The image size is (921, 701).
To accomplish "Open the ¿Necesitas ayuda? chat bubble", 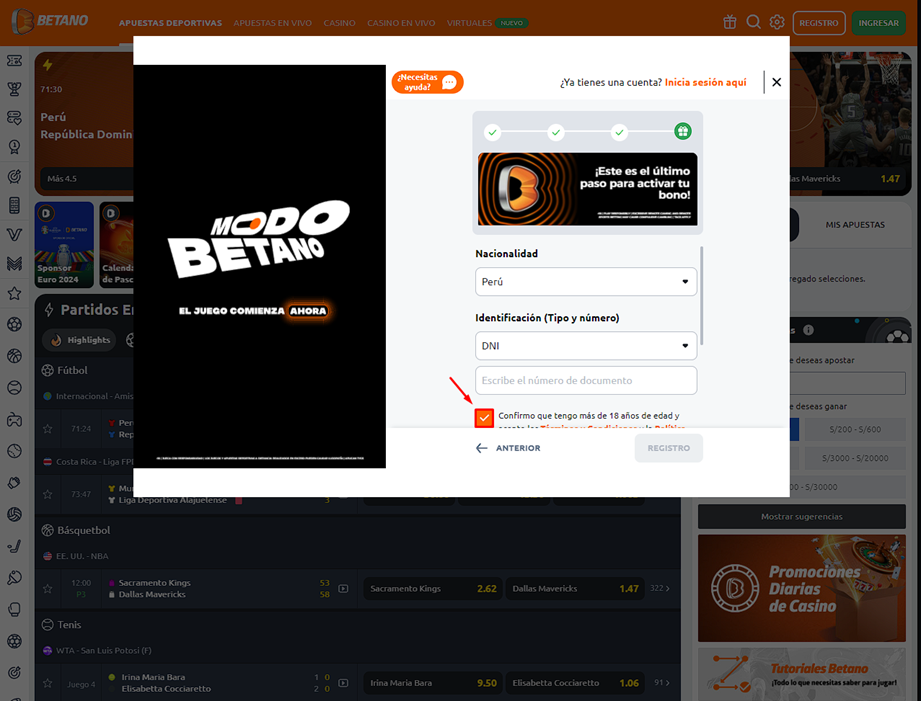I will tap(428, 82).
